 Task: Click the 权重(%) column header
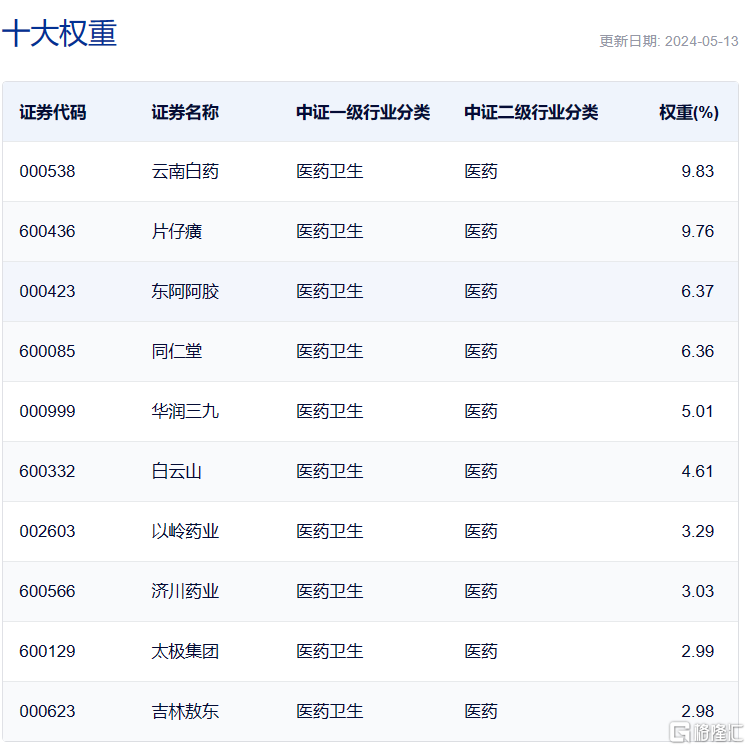point(689,113)
